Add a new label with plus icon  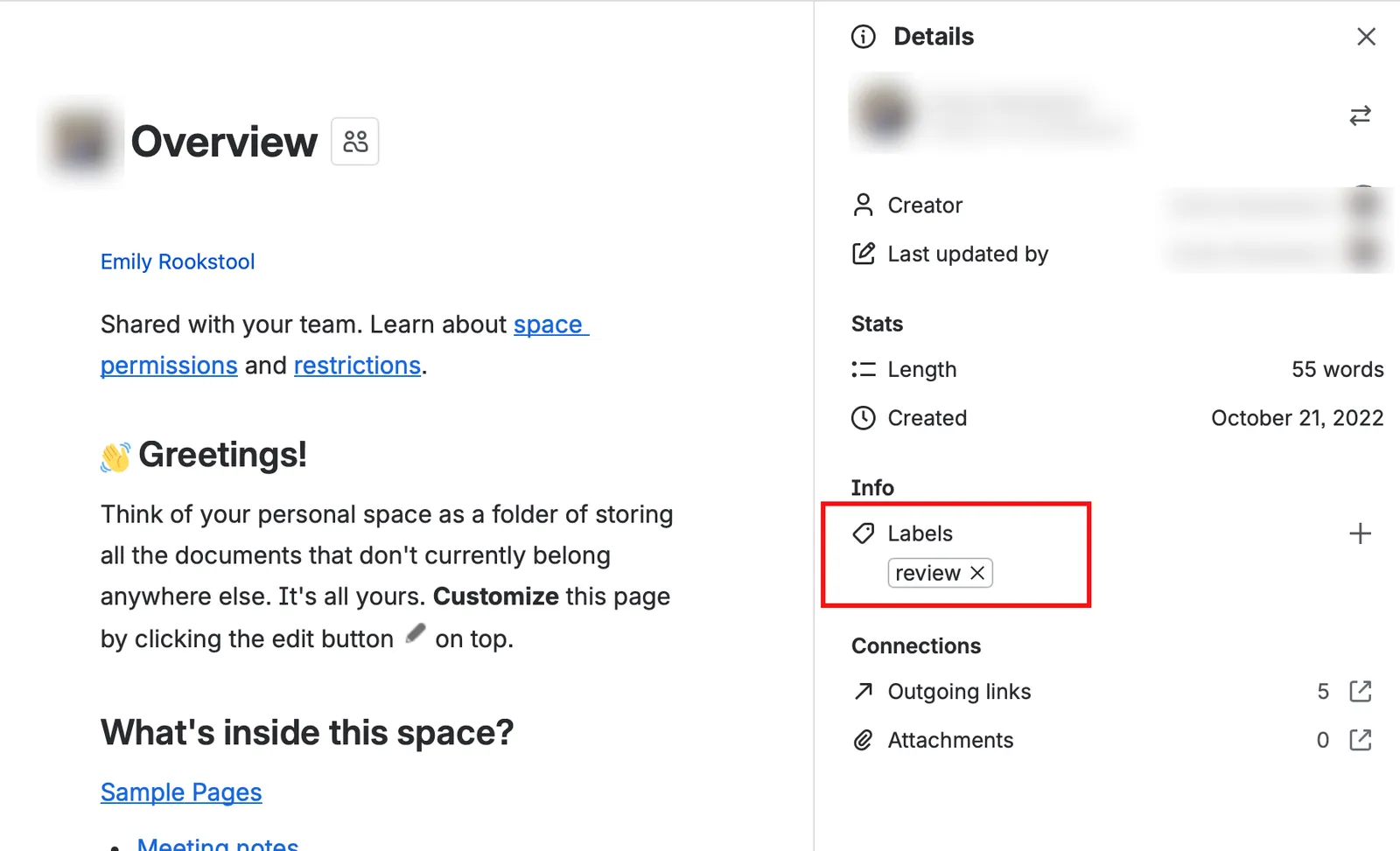point(1360,534)
